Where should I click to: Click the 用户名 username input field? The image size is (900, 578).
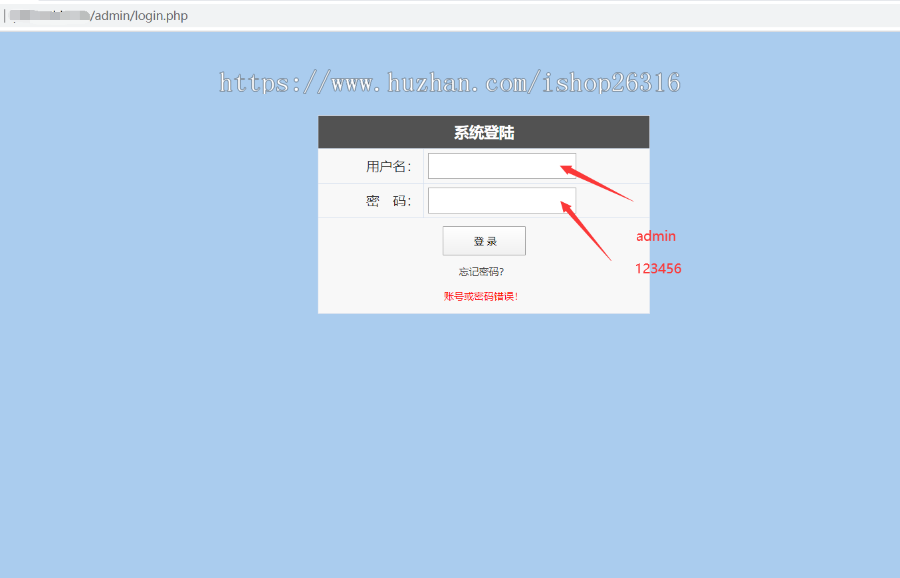pos(502,166)
